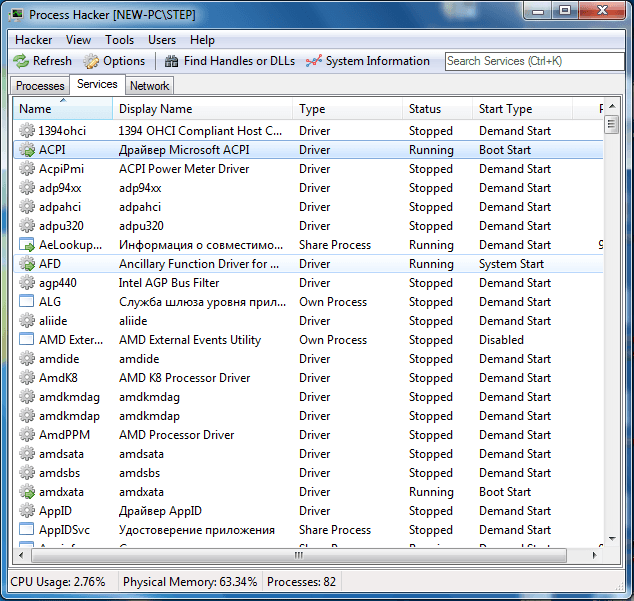This screenshot has height=601, width=634.
Task: Click 'System Start' cell in AFD row
Action: 511,264
